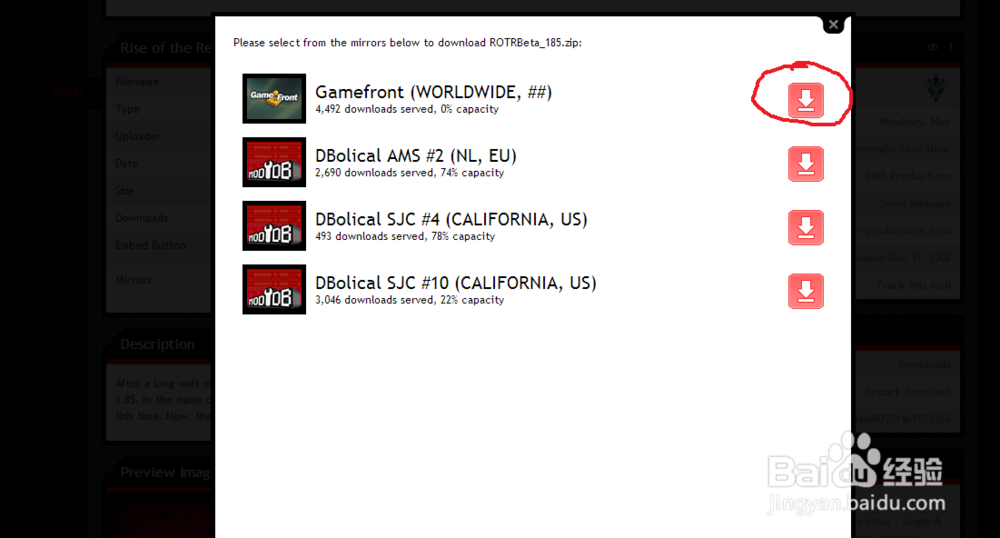Click '493 downloads served, 78% capacity' text

click(405, 236)
